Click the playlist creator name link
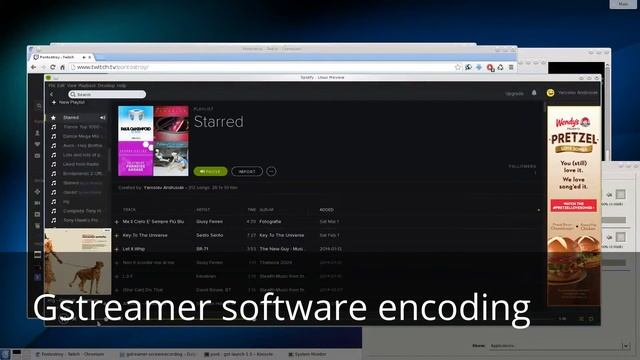 click(164, 188)
